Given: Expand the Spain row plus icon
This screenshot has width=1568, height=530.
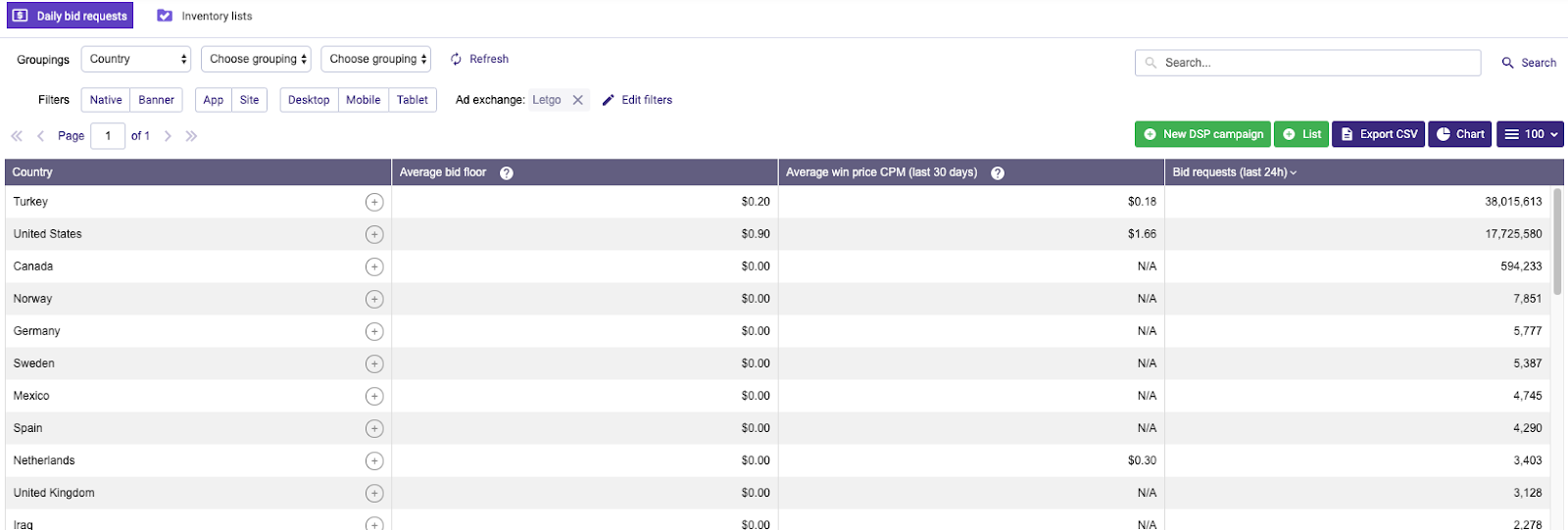Looking at the screenshot, I should click(374, 428).
